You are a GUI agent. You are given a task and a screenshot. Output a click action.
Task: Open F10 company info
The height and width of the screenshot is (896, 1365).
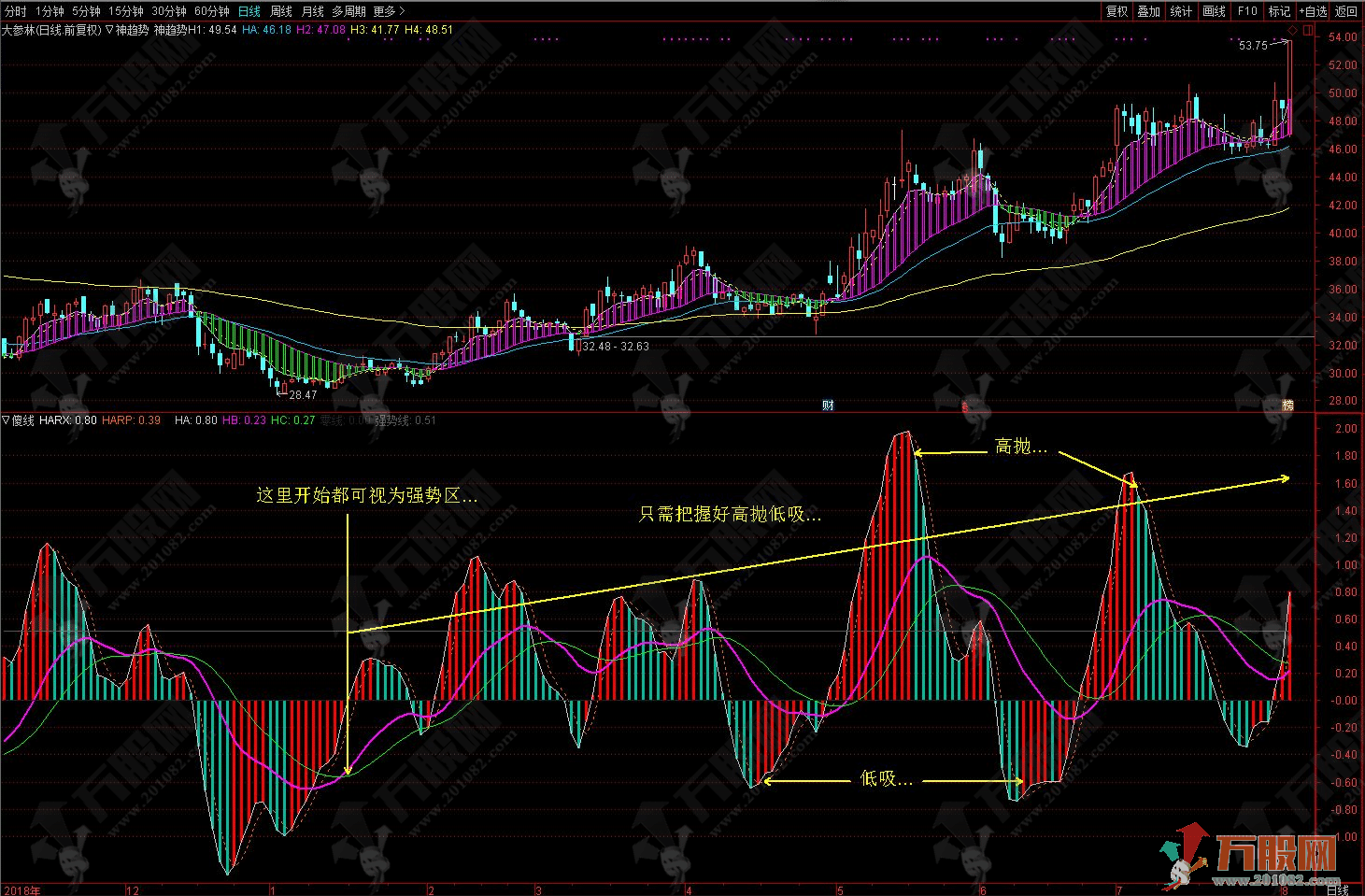click(x=1247, y=11)
